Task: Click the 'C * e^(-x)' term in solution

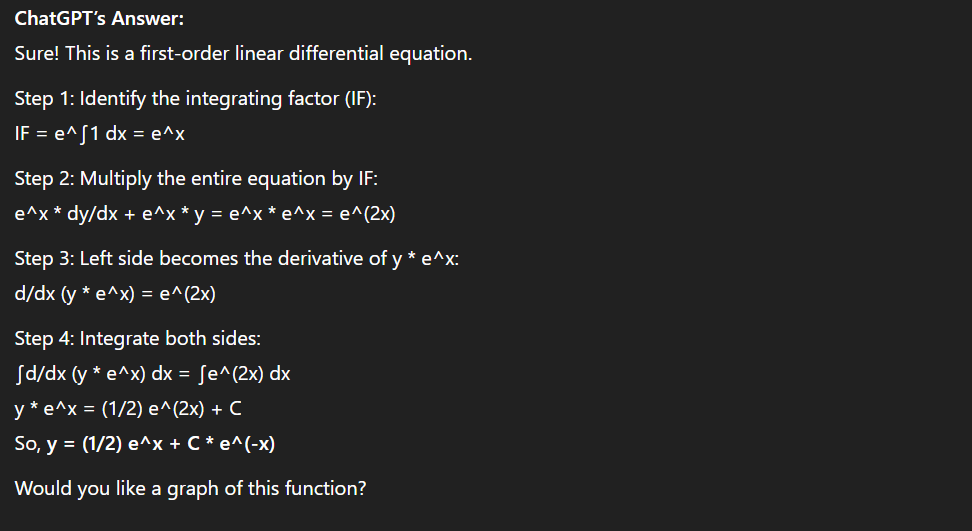Action: coord(231,444)
